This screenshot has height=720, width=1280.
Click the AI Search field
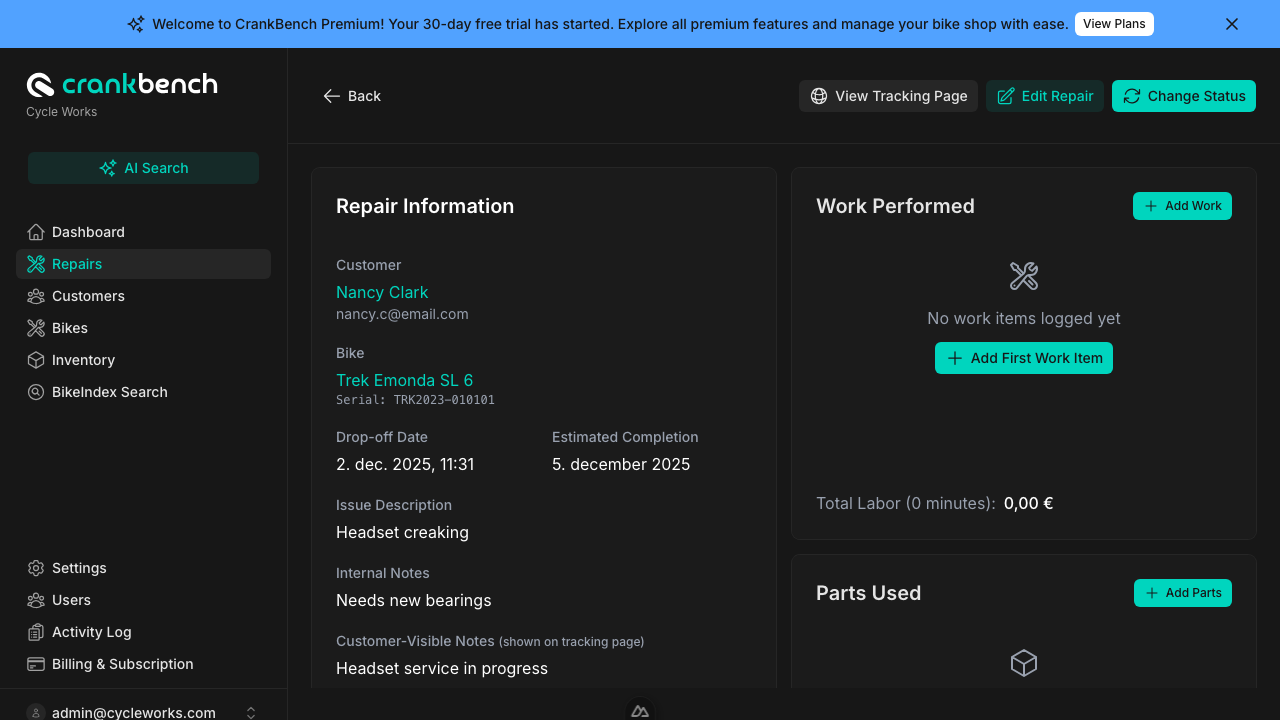pyautogui.click(x=143, y=168)
